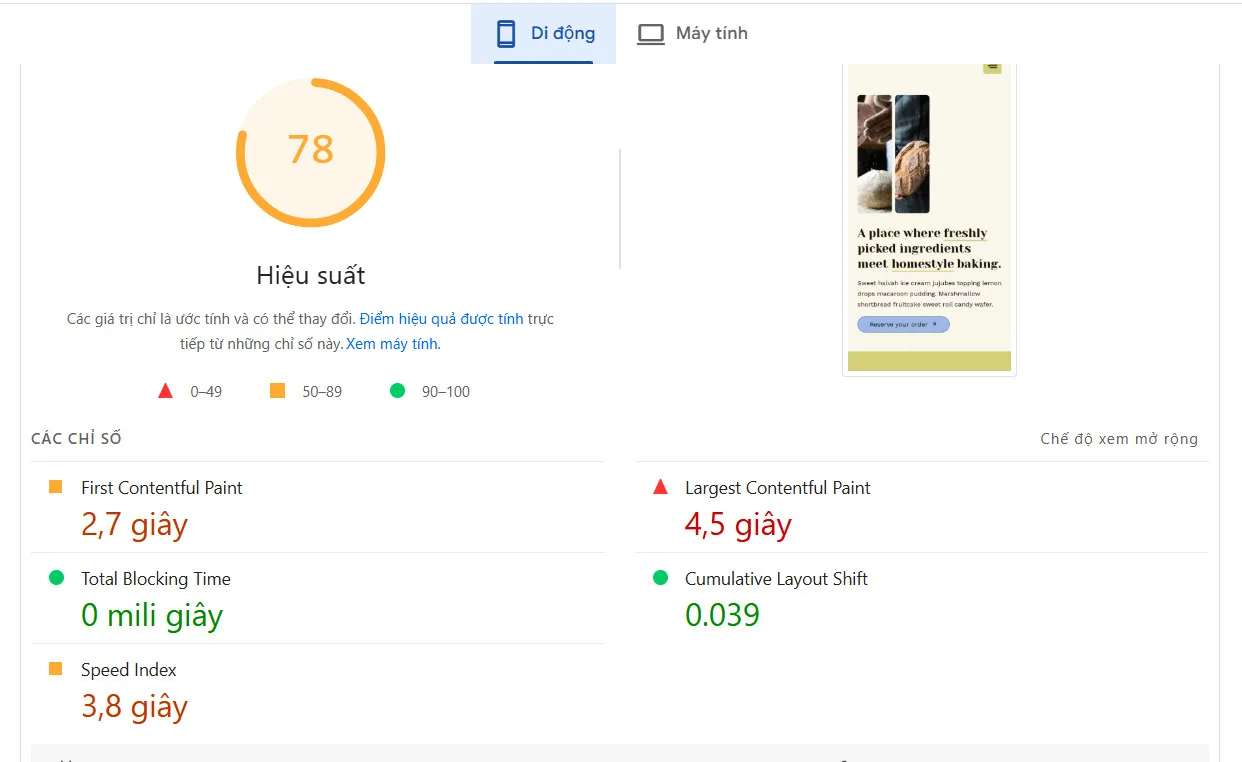This screenshot has width=1242, height=762.
Task: Click the laptop icon on Máy tính tab
Action: tap(651, 32)
